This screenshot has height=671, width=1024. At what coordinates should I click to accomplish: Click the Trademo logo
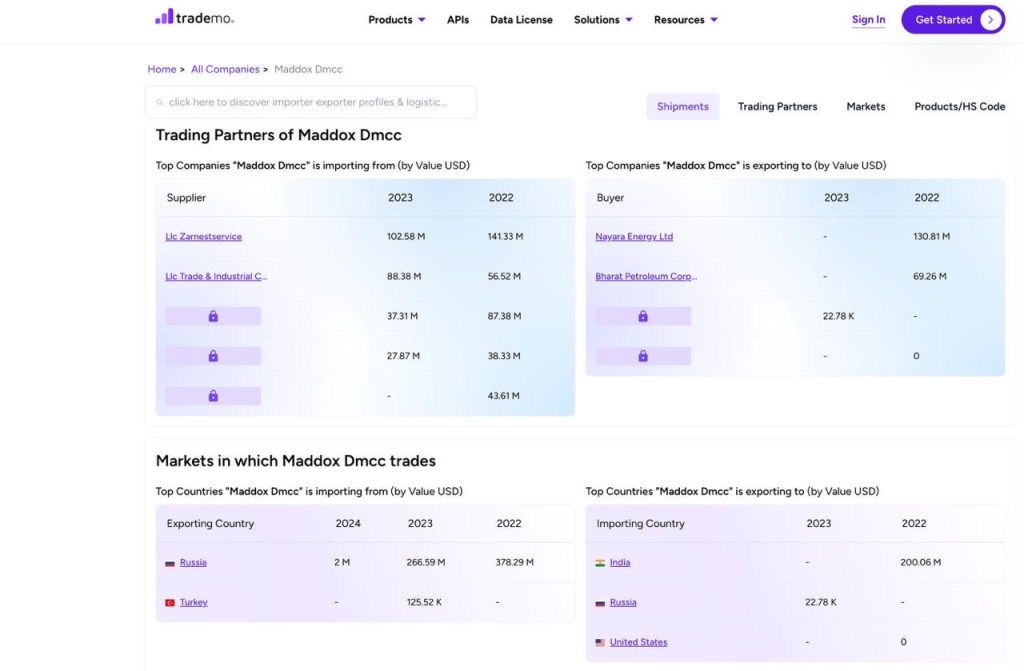(194, 17)
